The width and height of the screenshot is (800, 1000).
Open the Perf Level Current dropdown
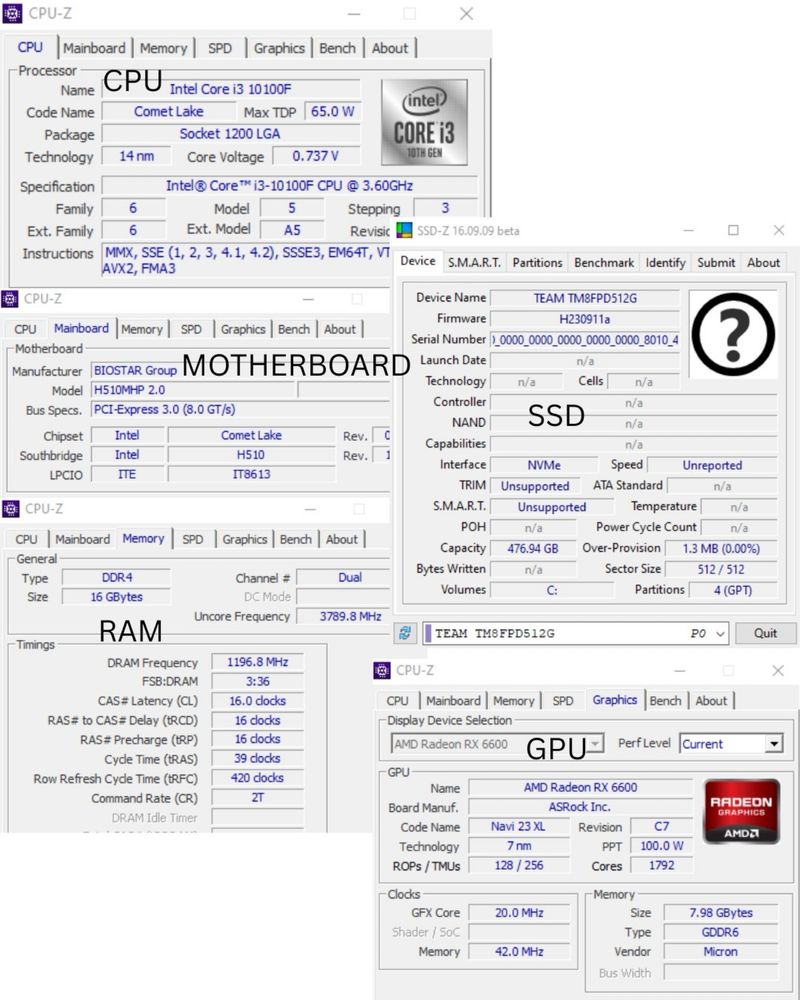tap(774, 744)
